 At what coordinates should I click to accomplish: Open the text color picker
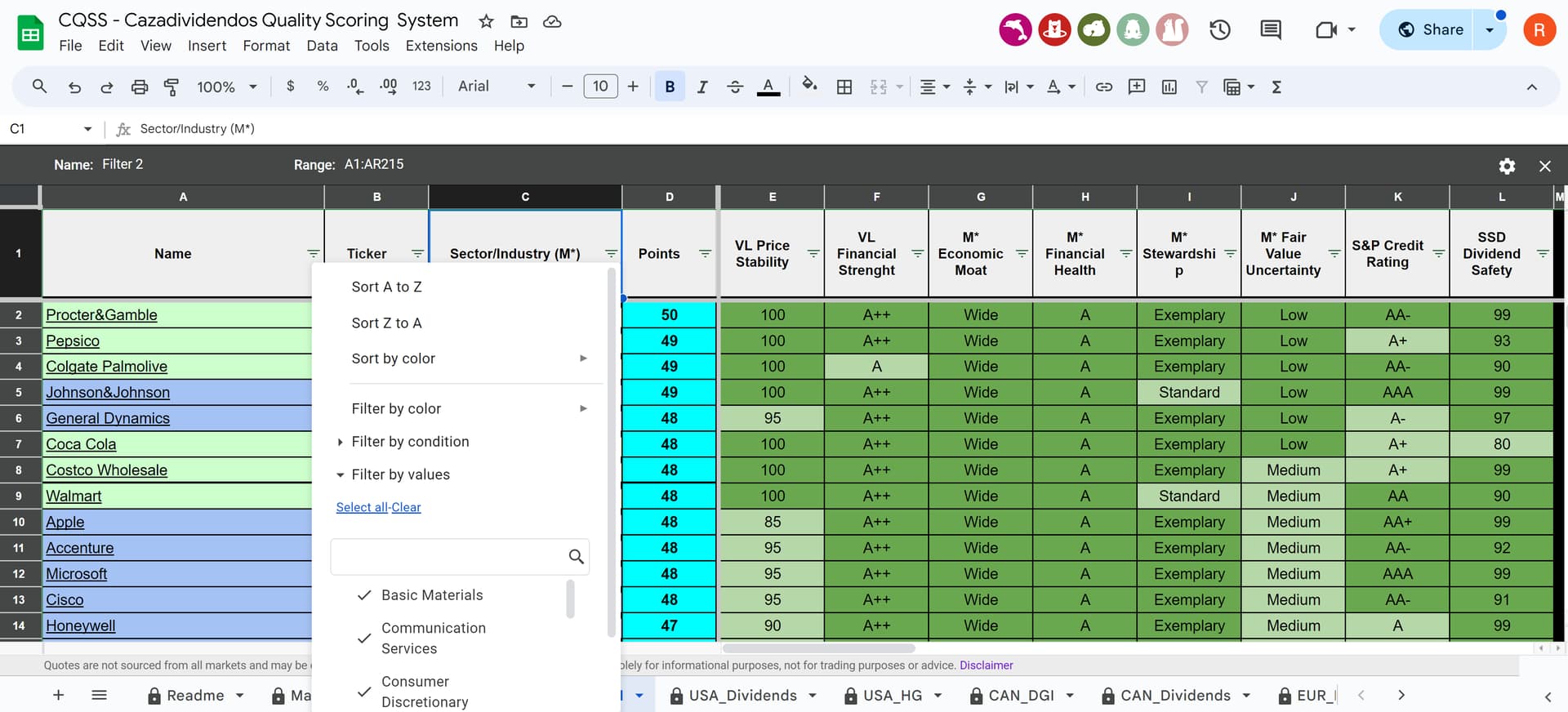pos(768,87)
